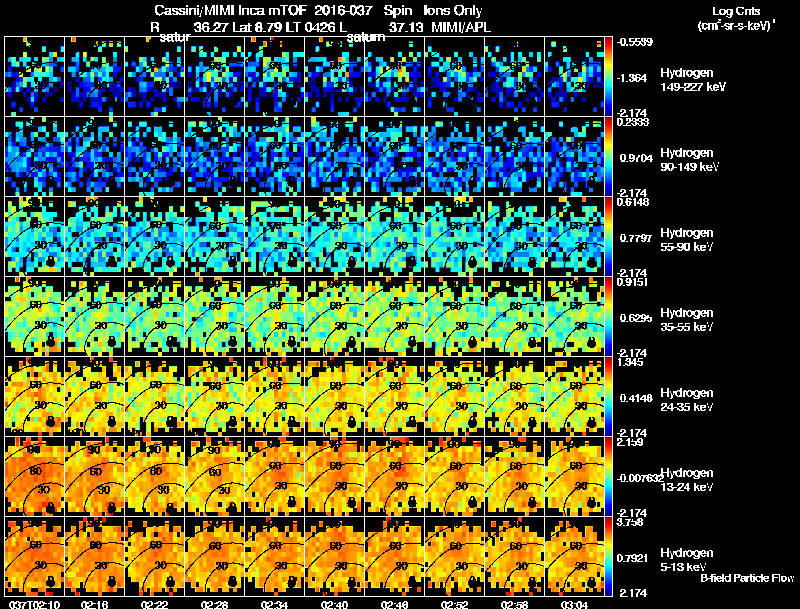Select the Hydrogen 35-55 keV panel at 02:28
Image resolution: width=800 pixels, height=609 pixels.
[x=214, y=317]
